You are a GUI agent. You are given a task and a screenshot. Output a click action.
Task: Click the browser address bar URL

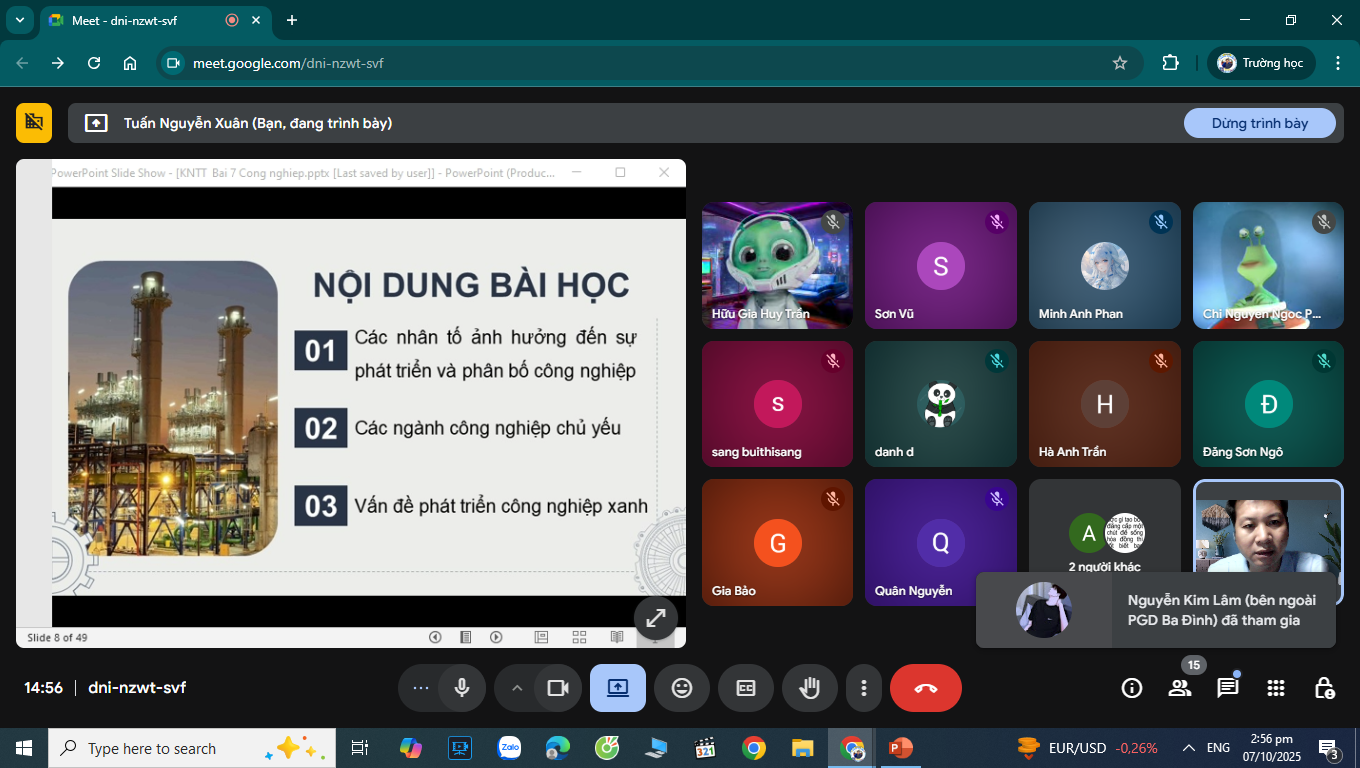pos(288,63)
